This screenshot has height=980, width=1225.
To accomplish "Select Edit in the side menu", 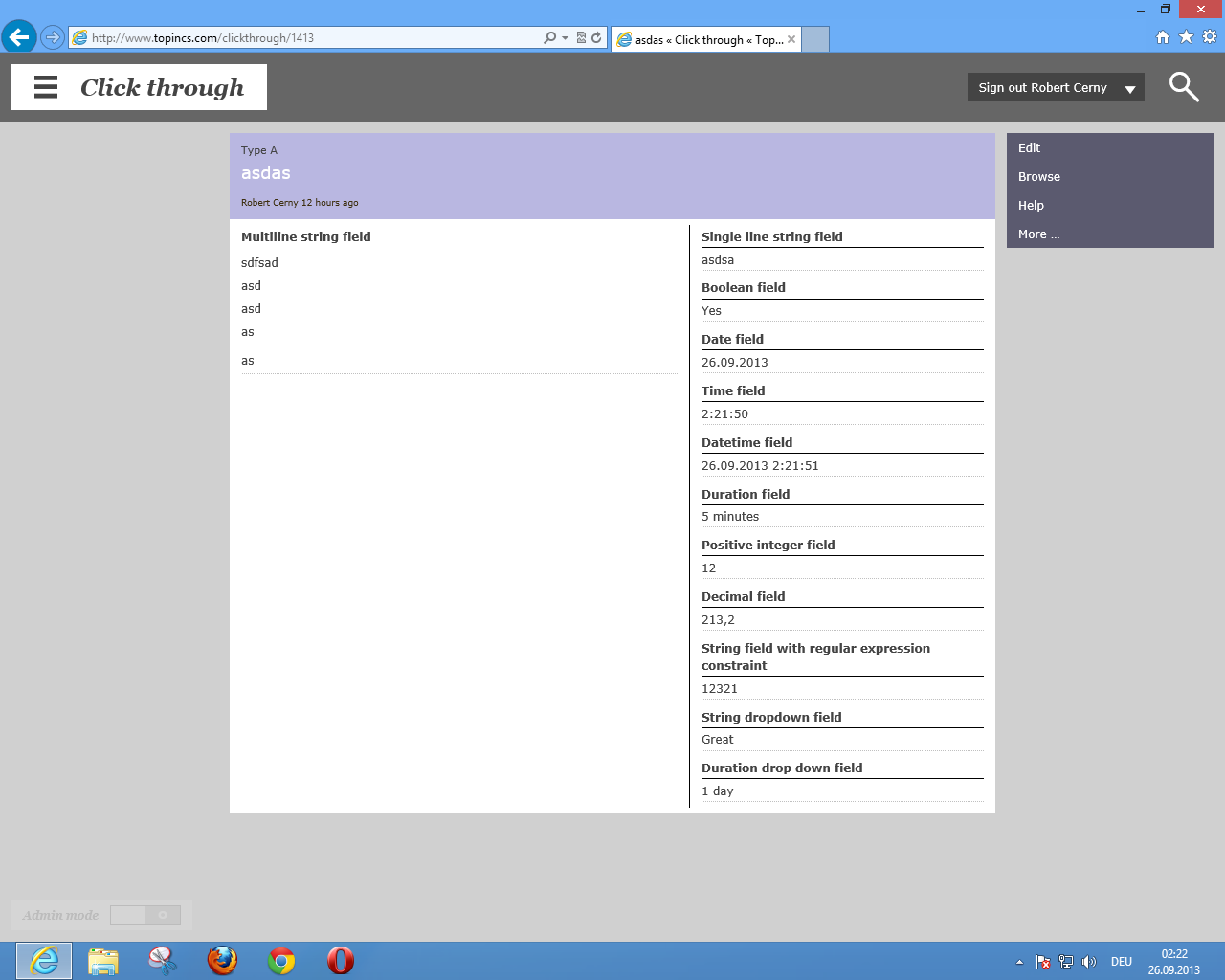I will click(1029, 148).
